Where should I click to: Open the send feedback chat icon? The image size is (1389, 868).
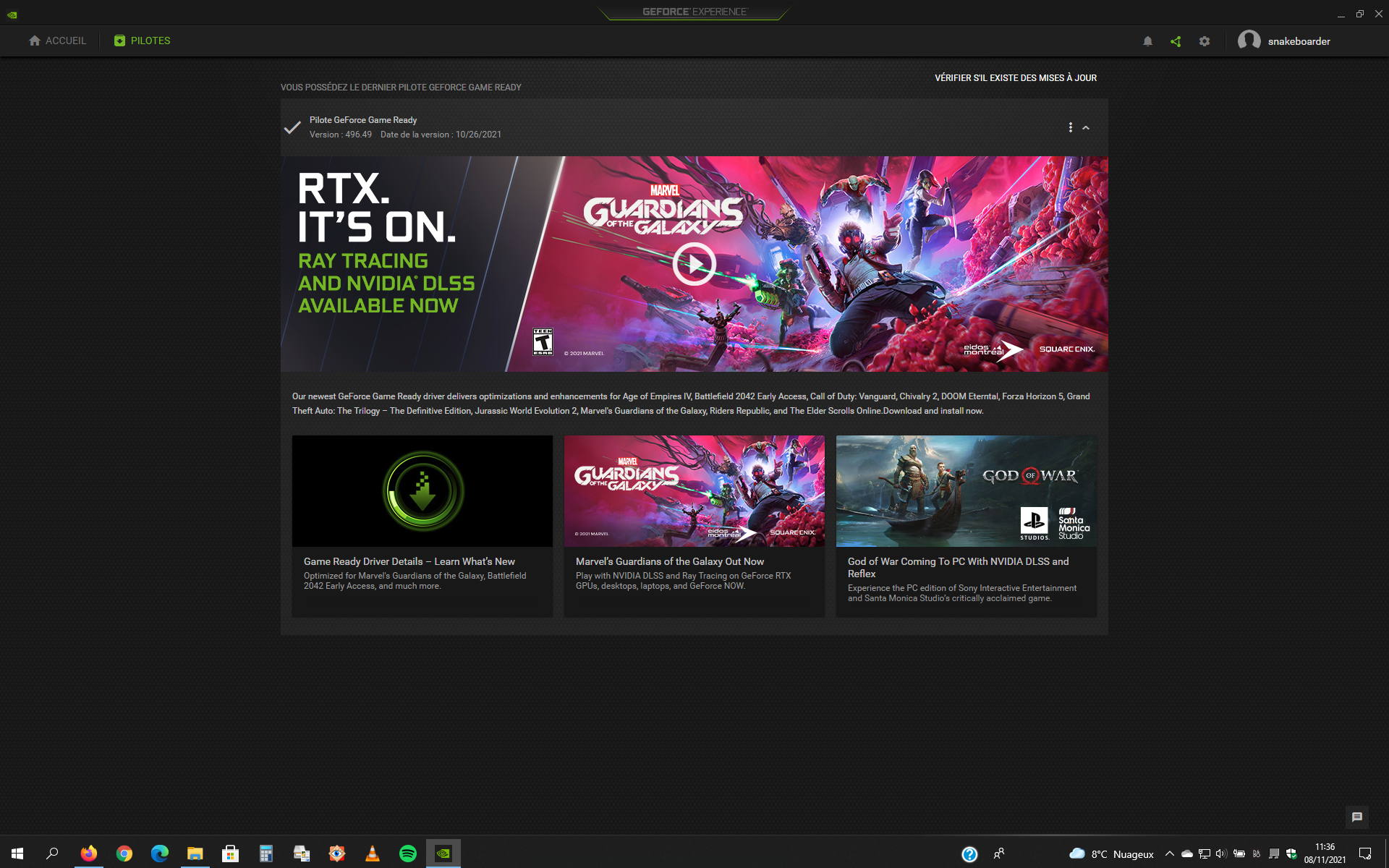pyautogui.click(x=1357, y=817)
